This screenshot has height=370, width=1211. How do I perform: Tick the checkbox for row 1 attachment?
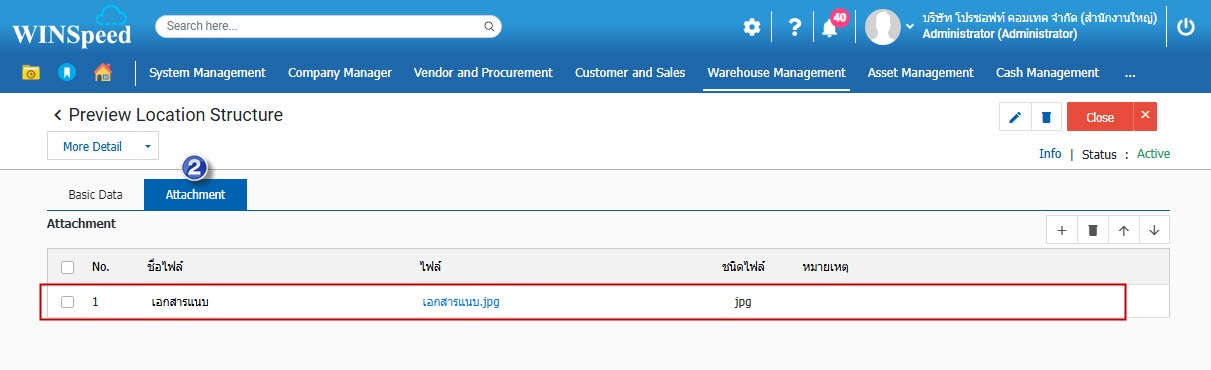(67, 301)
